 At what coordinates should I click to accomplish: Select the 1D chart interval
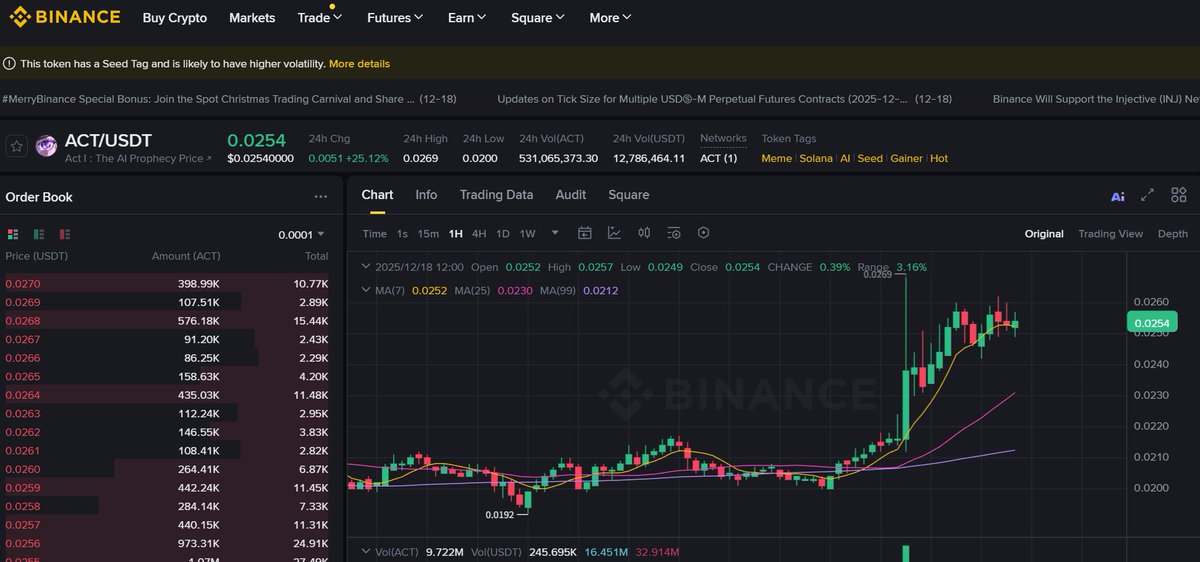503,234
